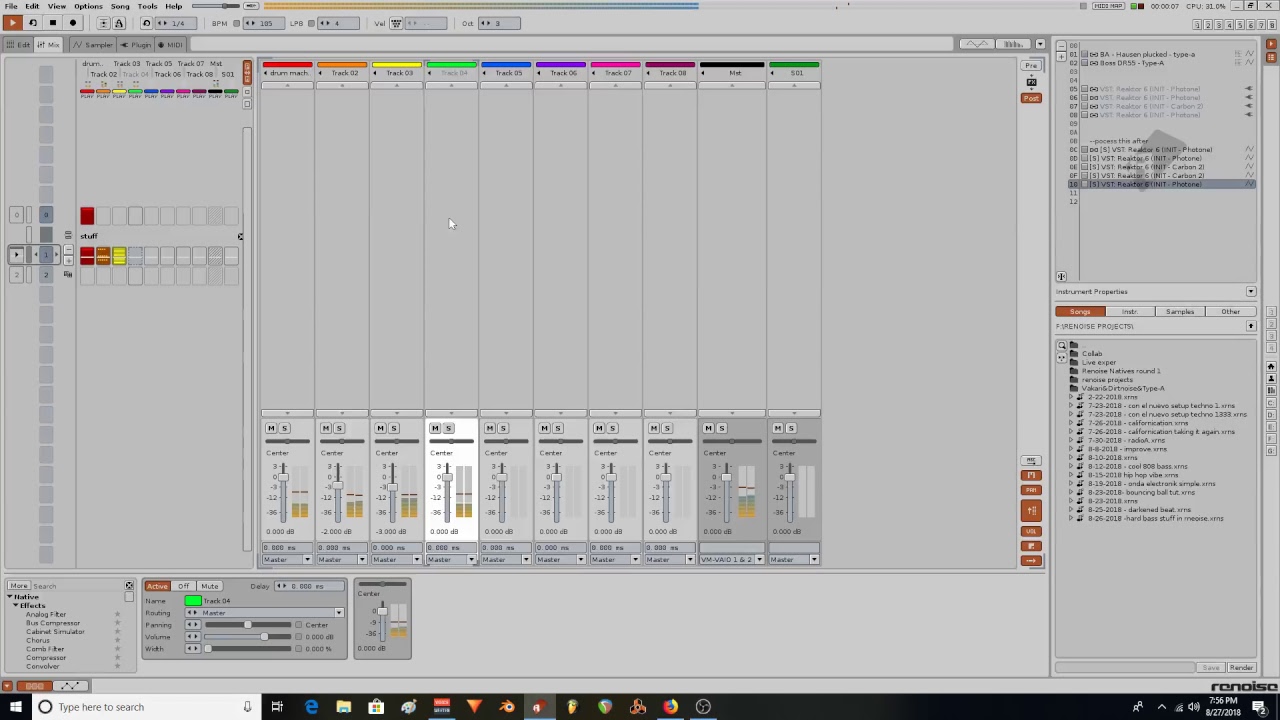This screenshot has width=1280, height=720.
Task: Select the Pre mixer view button
Action: [x=1031, y=65]
